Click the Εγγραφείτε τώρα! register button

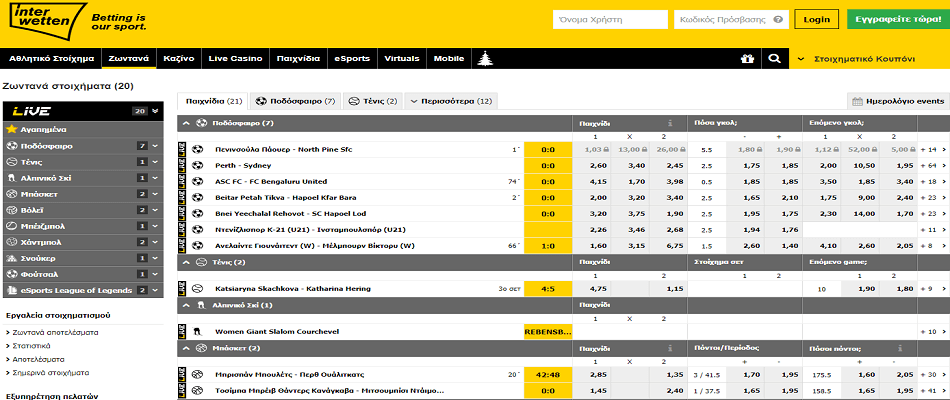pyautogui.click(x=898, y=19)
